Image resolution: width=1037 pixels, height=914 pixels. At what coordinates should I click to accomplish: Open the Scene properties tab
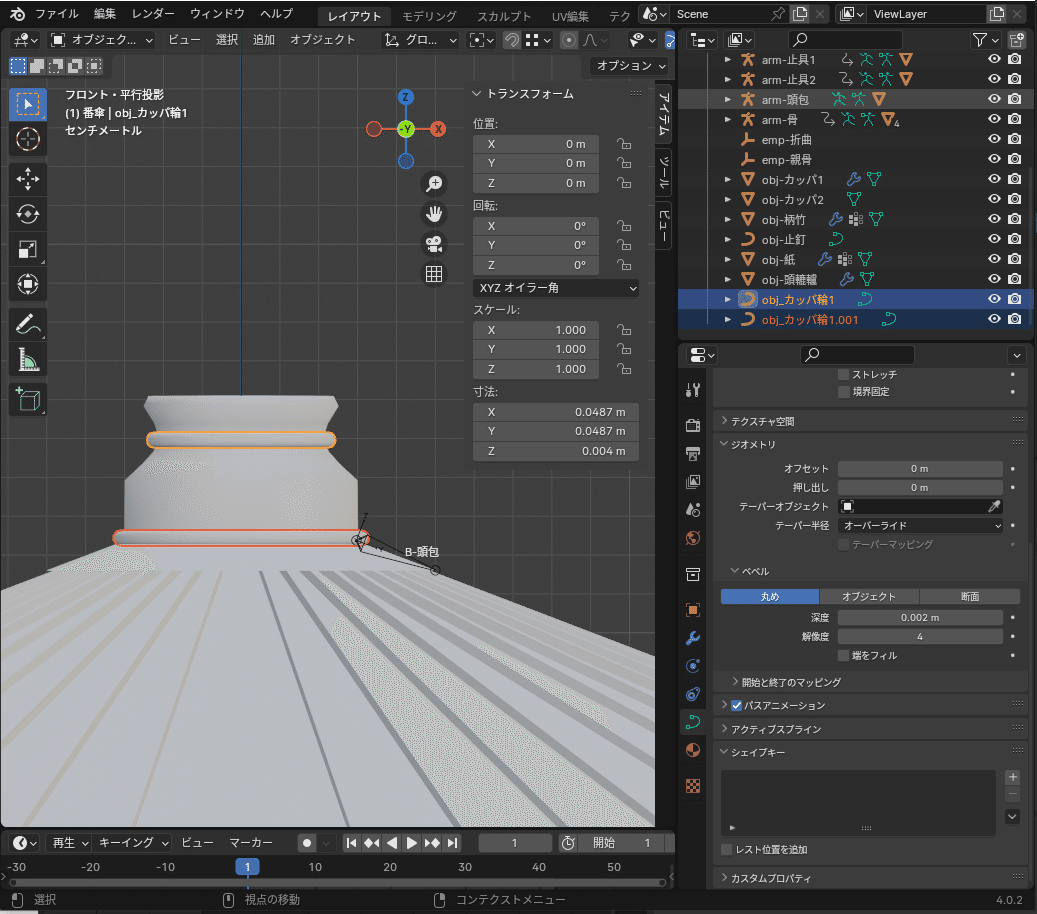(693, 510)
